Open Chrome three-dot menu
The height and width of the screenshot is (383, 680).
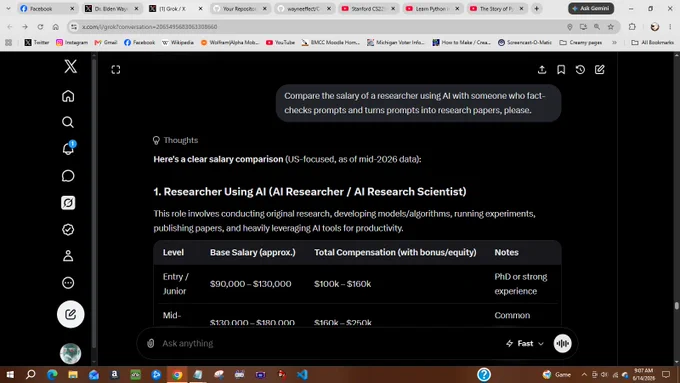click(670, 27)
